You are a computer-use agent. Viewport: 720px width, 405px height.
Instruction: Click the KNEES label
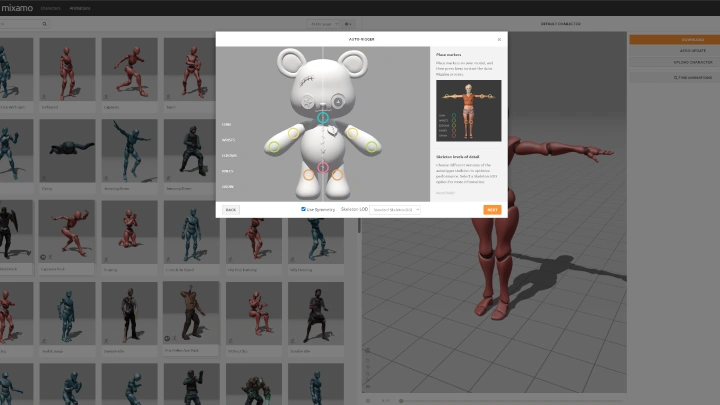227,171
